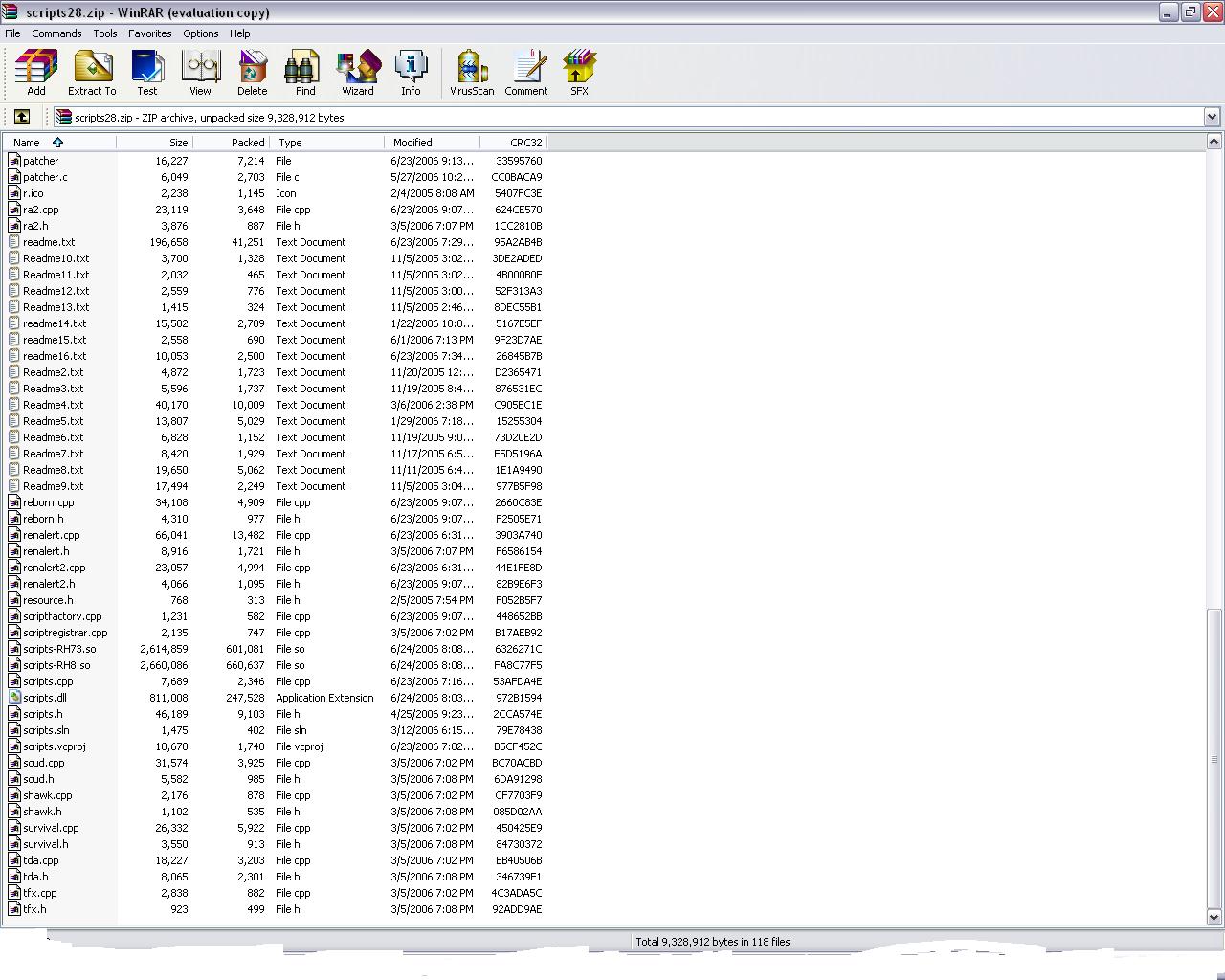This screenshot has height=980, width=1225.
Task: Open the View tool icon
Action: click(x=200, y=73)
